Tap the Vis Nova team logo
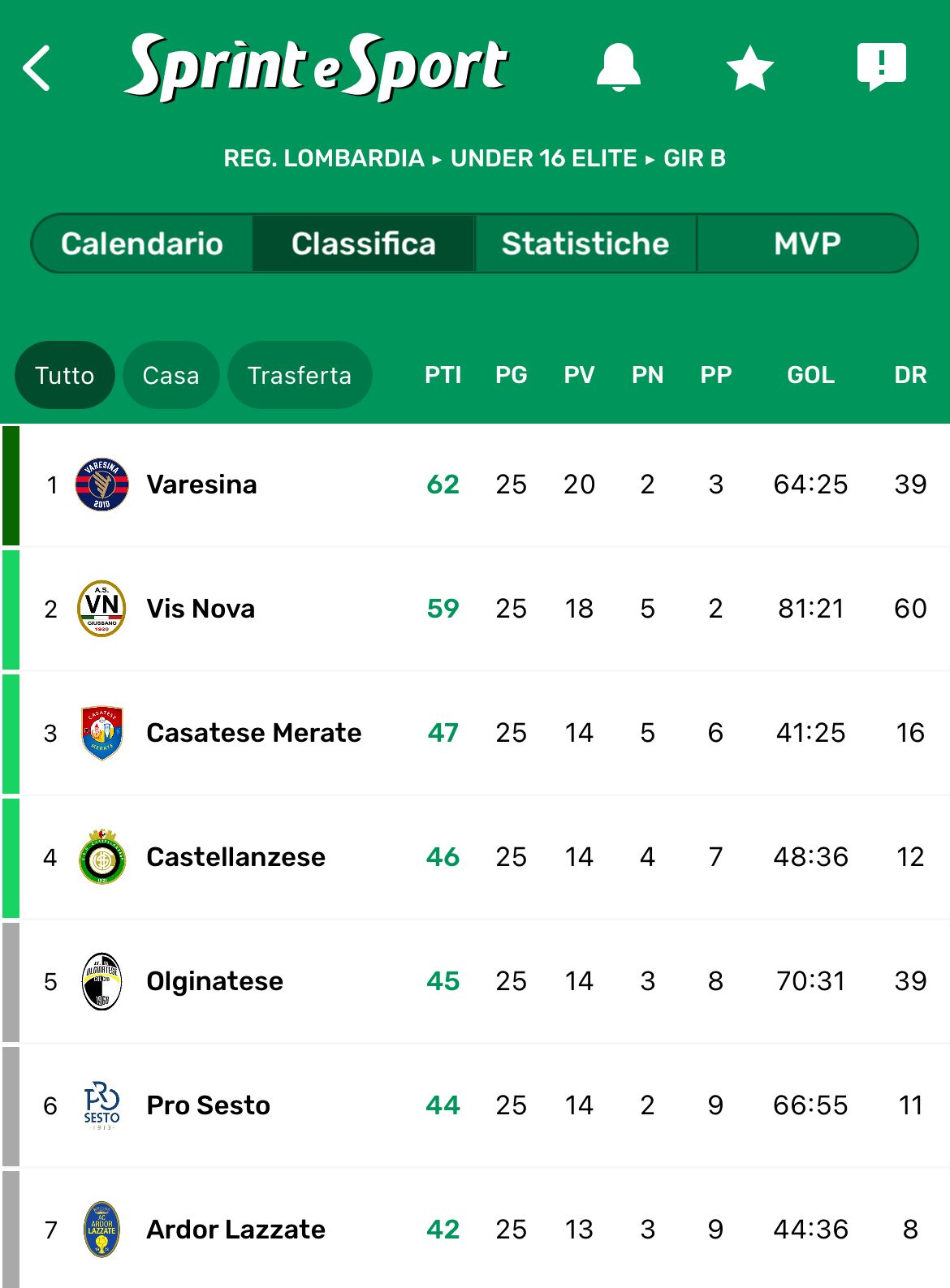 pos(102,609)
